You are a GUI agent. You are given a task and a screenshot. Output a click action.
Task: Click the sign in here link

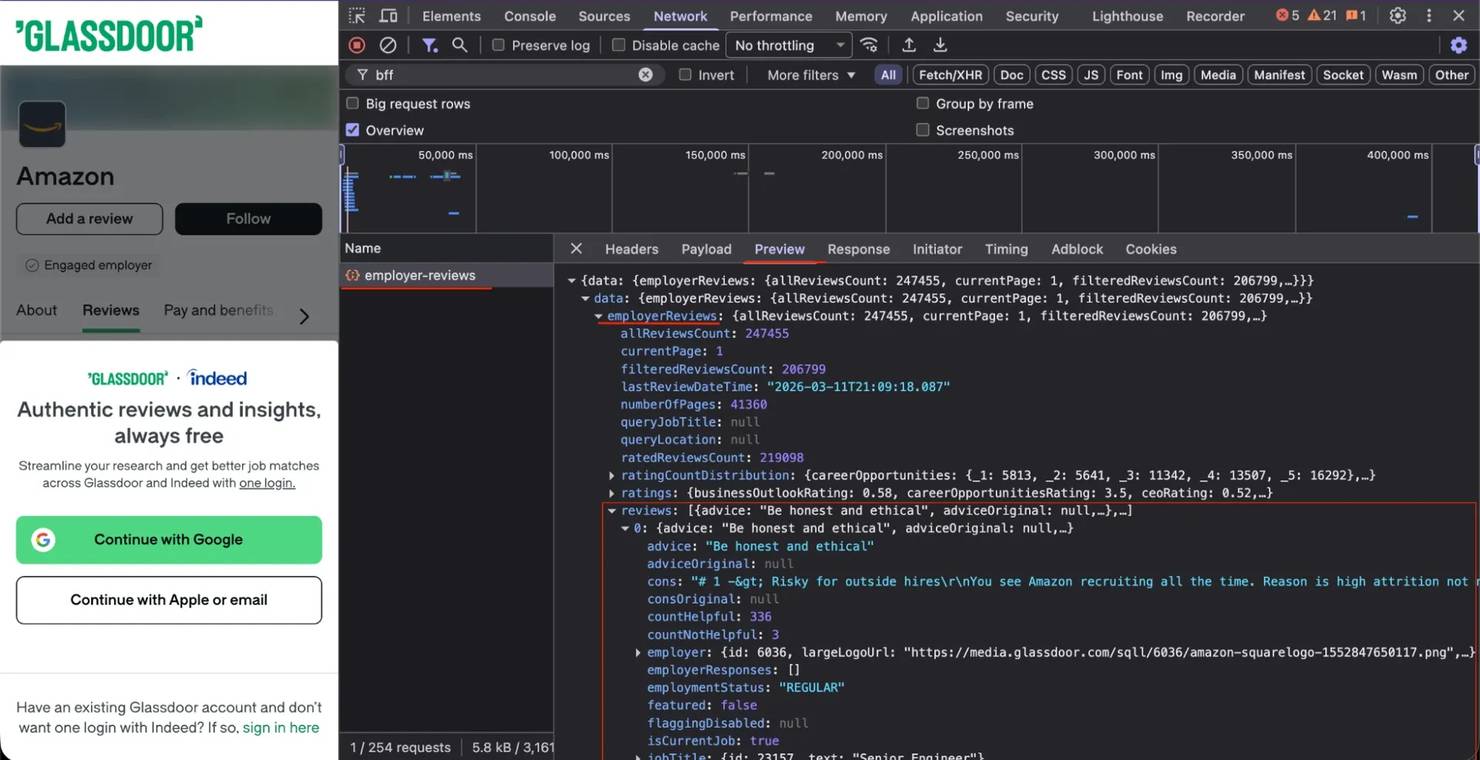(281, 728)
